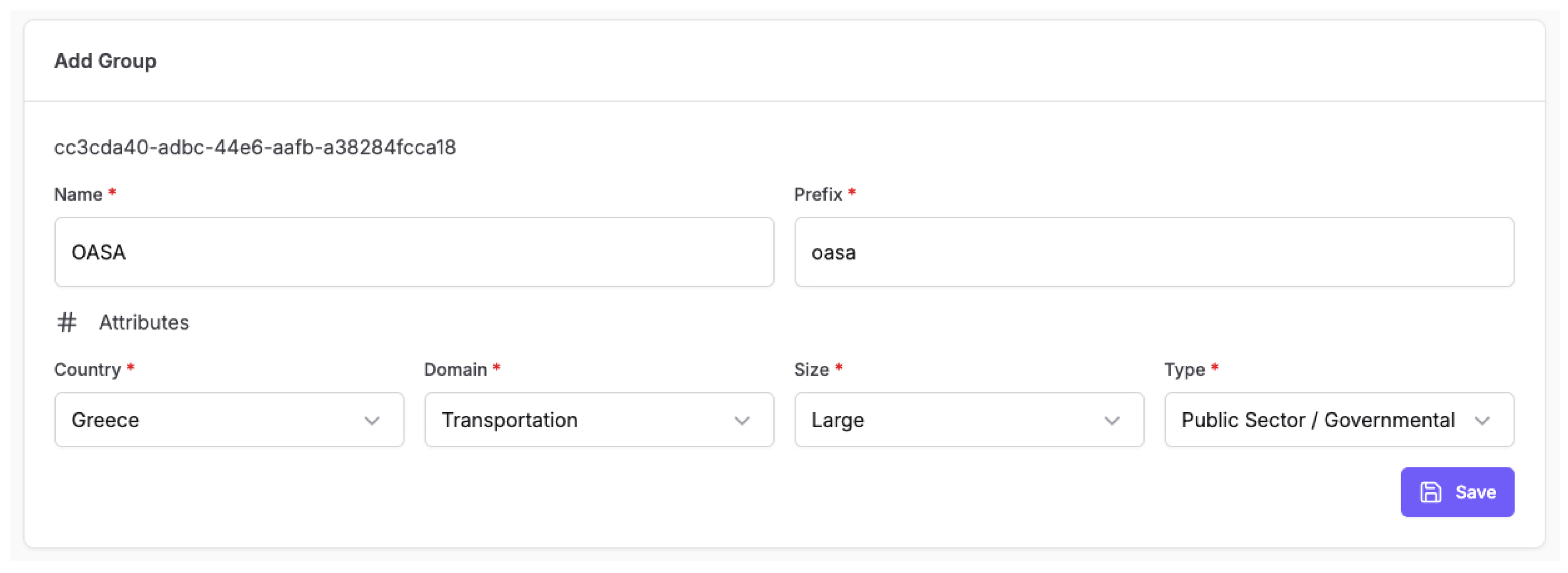
Task: Click the Domain dropdown chevron arrow
Action: click(x=741, y=420)
